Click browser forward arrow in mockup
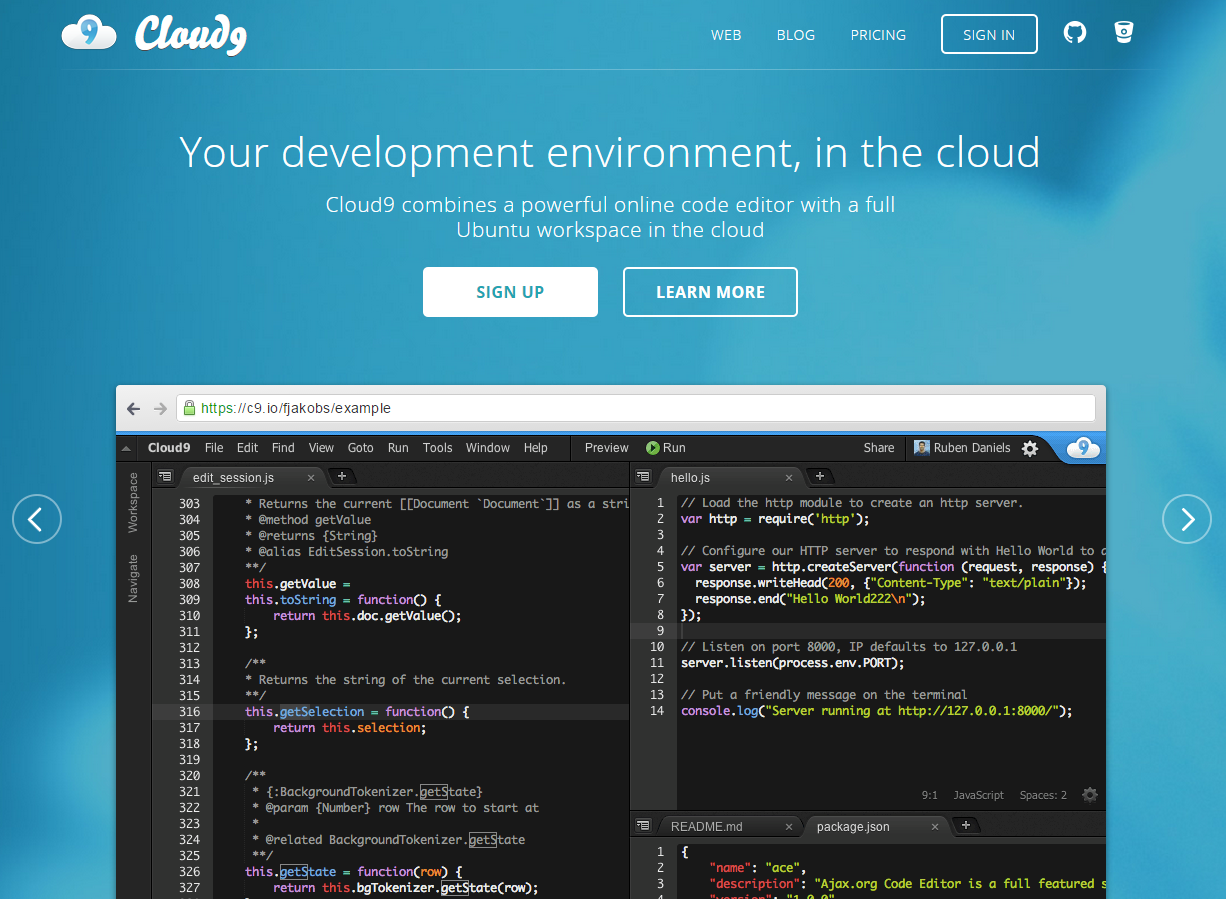The width and height of the screenshot is (1226, 899). coord(160,408)
